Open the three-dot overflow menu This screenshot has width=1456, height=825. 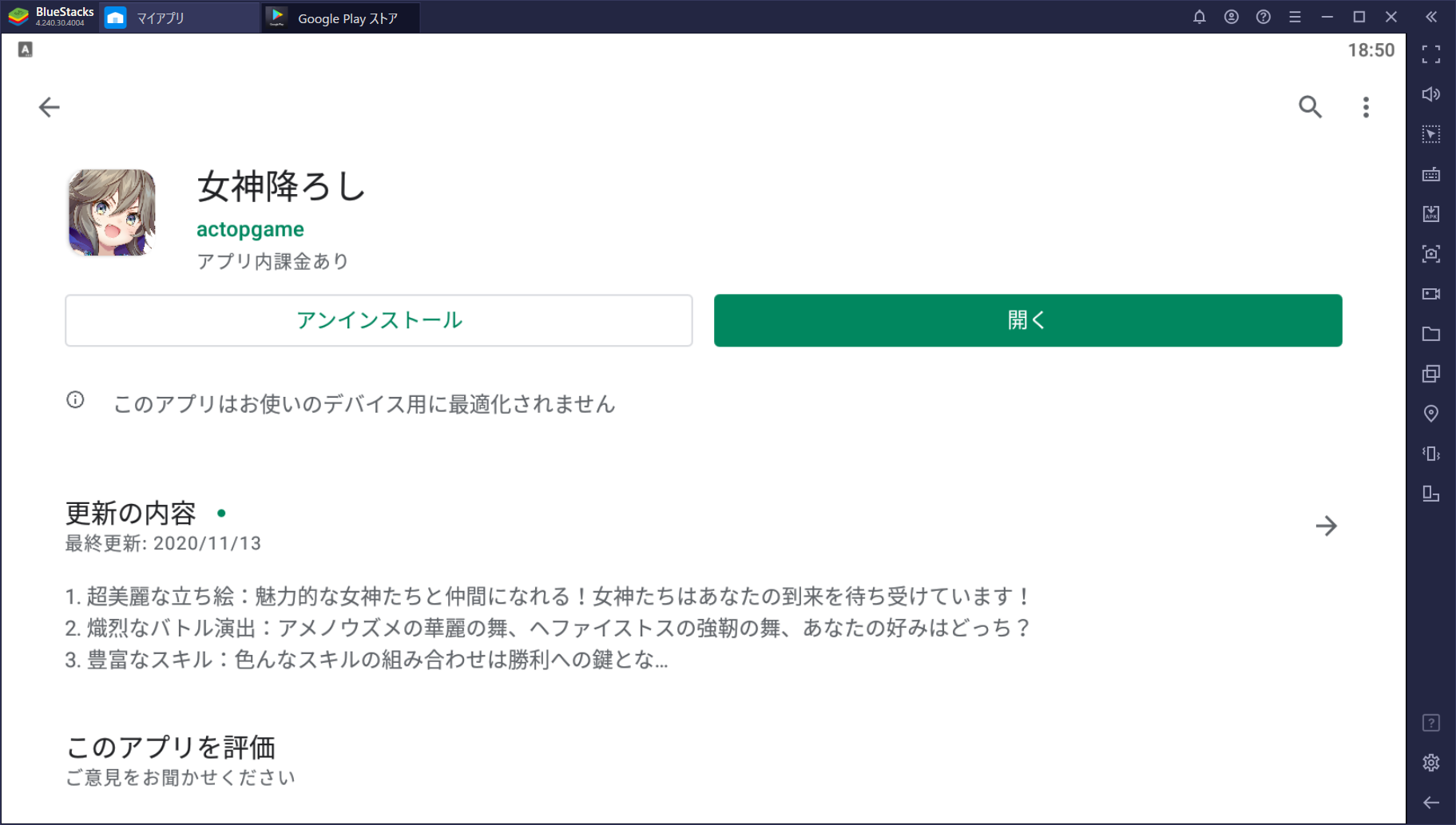1366,107
